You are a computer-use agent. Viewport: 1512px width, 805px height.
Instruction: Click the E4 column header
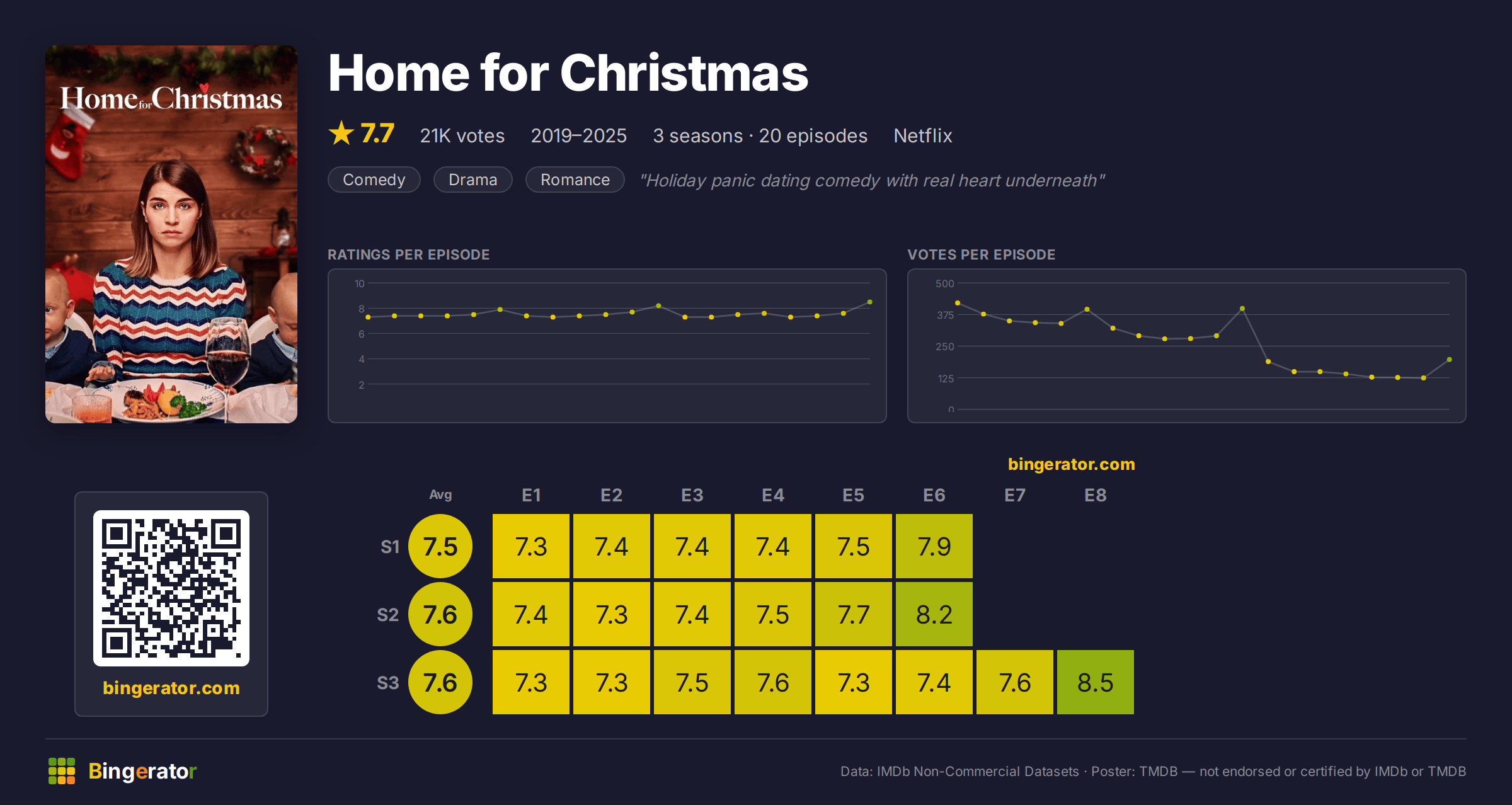773,495
